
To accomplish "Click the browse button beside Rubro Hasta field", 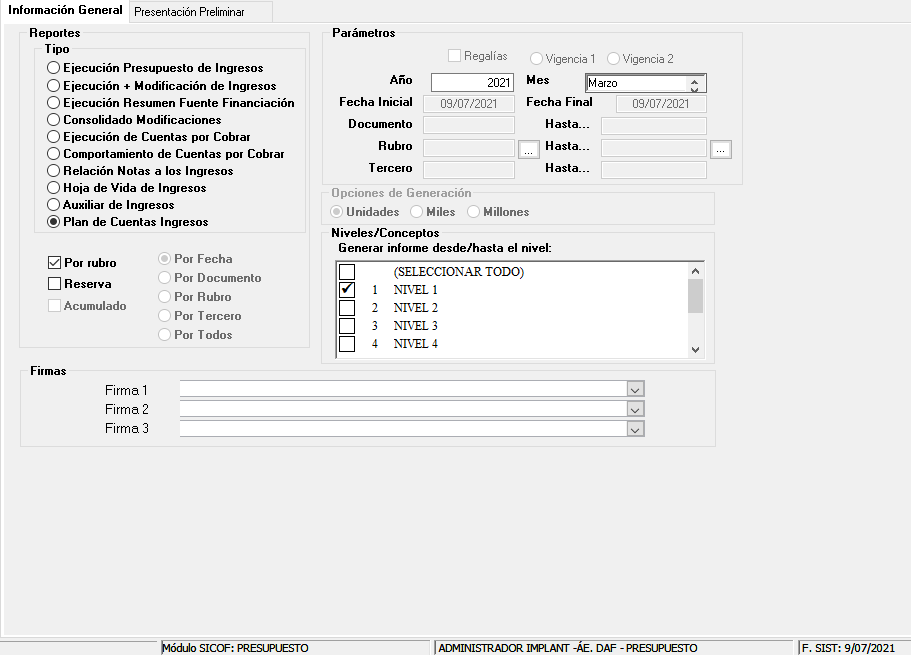I will click(721, 149).
